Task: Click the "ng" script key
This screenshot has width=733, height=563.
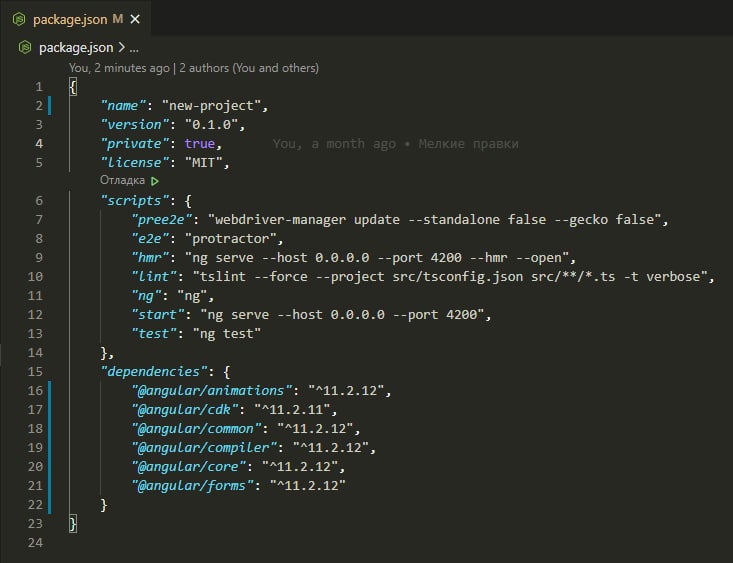Action: point(146,296)
